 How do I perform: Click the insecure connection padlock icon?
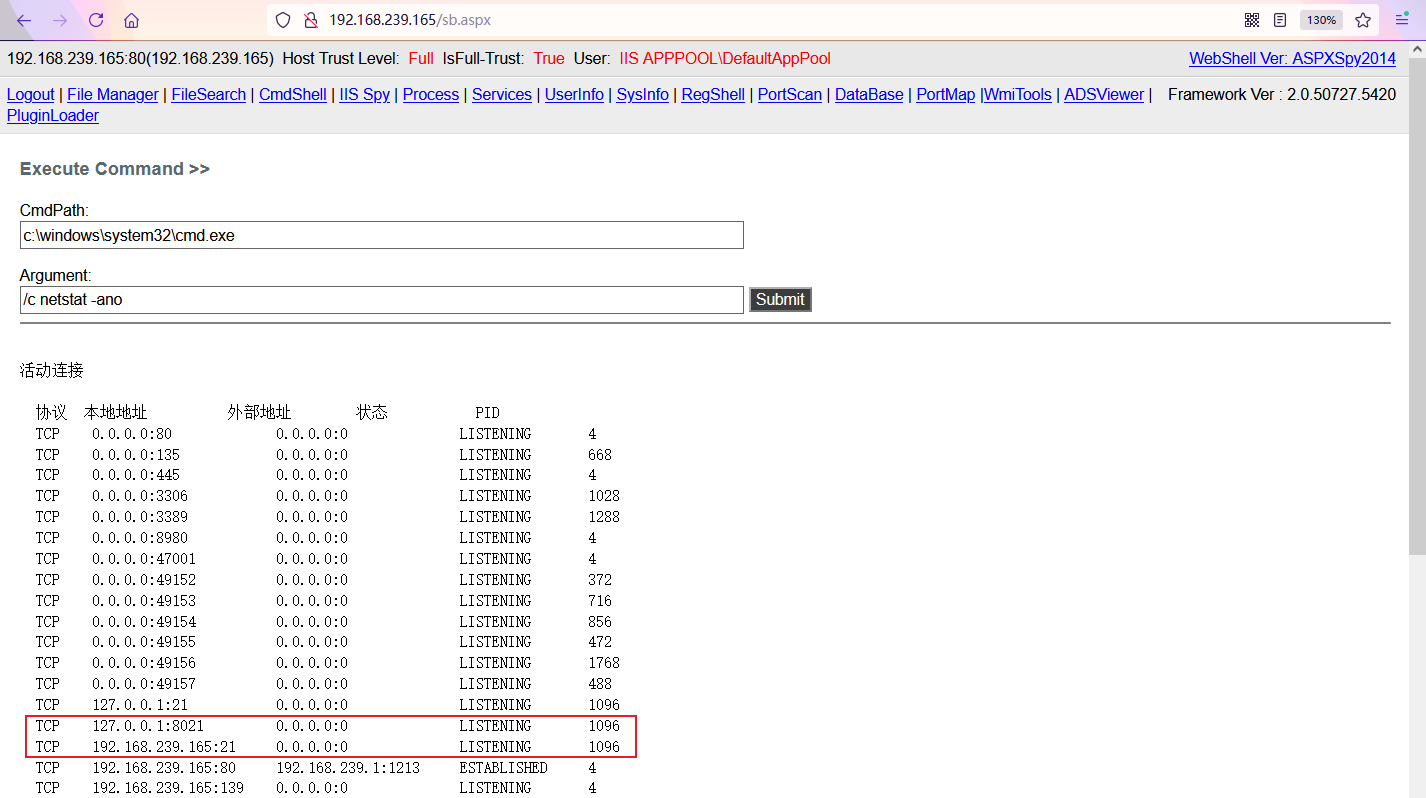[x=310, y=20]
